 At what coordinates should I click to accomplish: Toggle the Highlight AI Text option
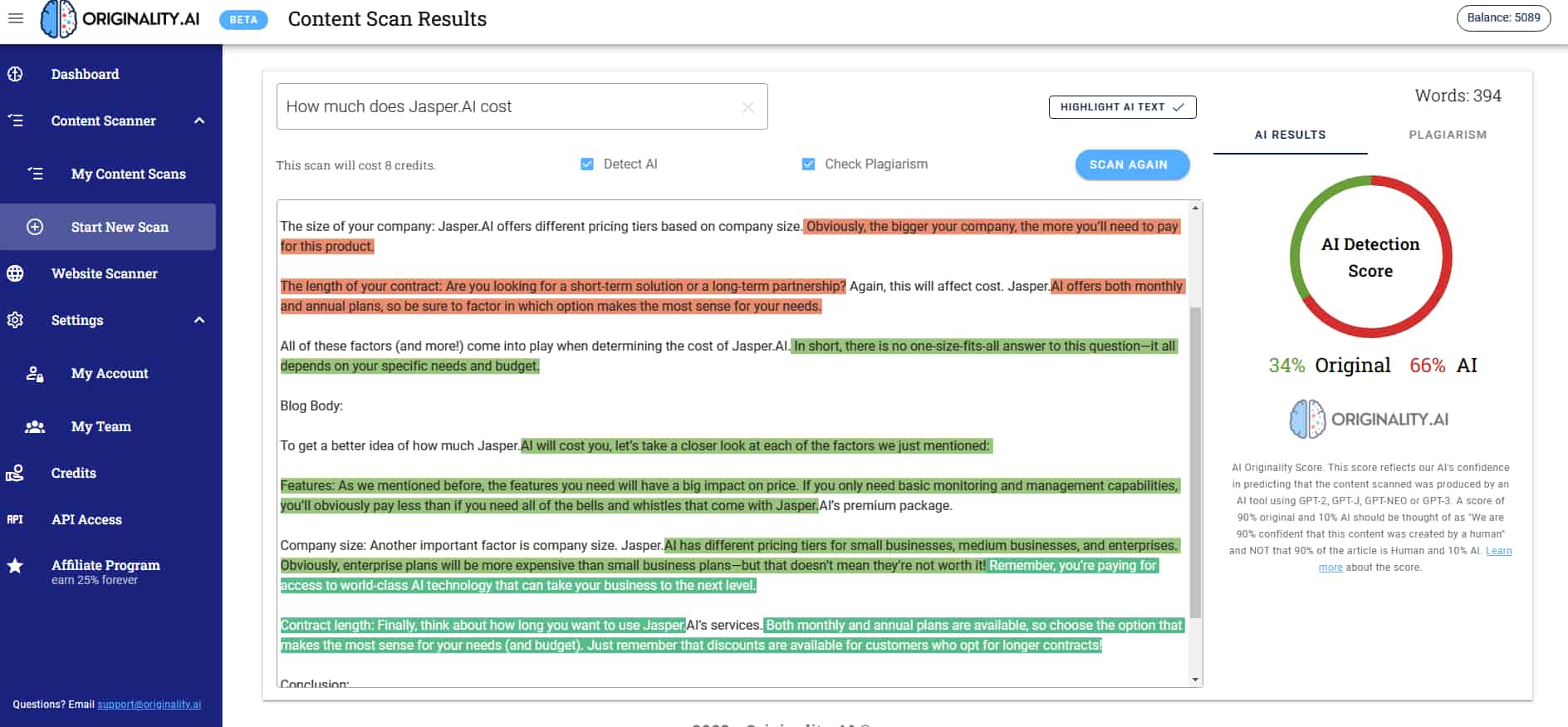[x=1122, y=106]
